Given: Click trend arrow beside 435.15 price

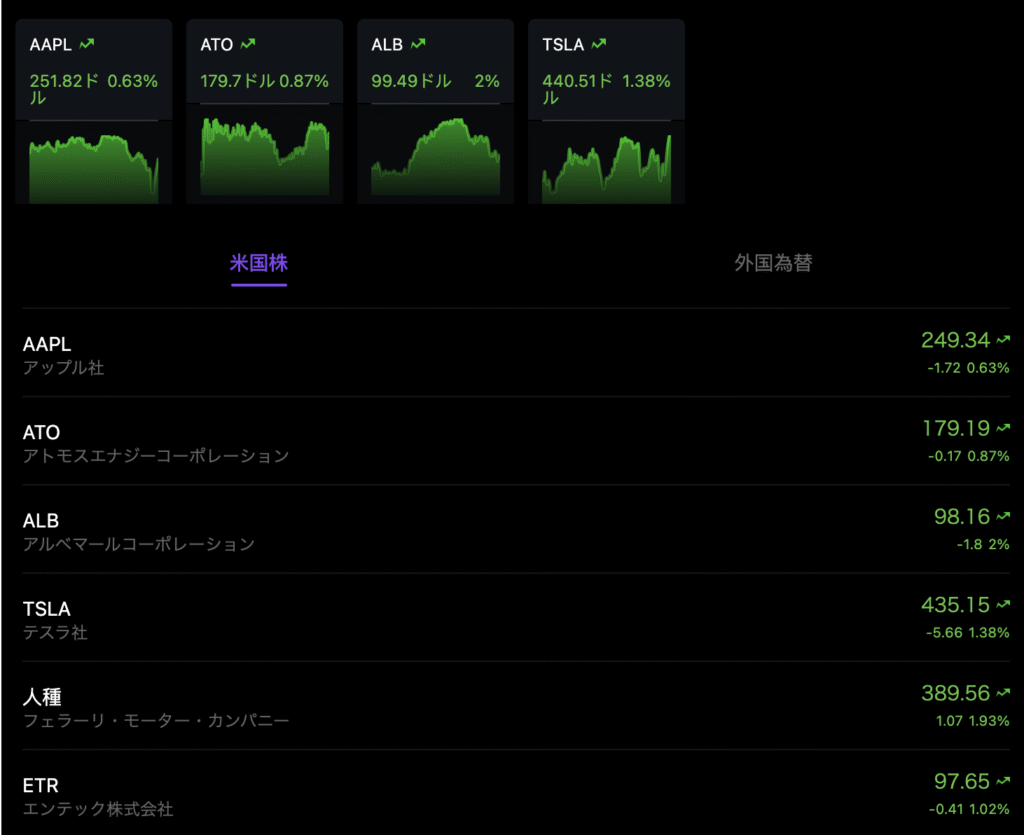Looking at the screenshot, I should tap(1003, 606).
